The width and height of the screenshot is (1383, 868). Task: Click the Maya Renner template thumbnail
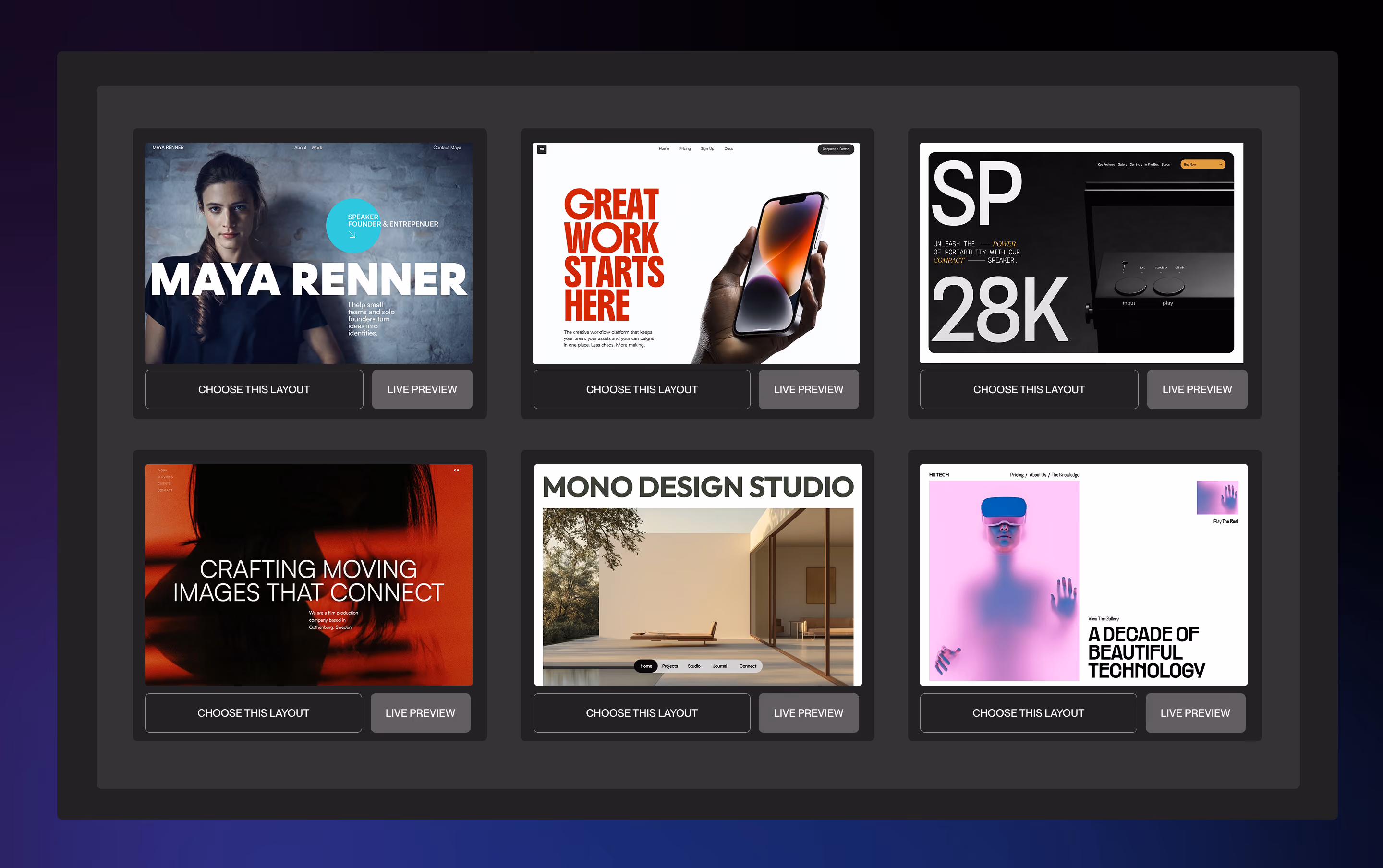click(x=309, y=253)
